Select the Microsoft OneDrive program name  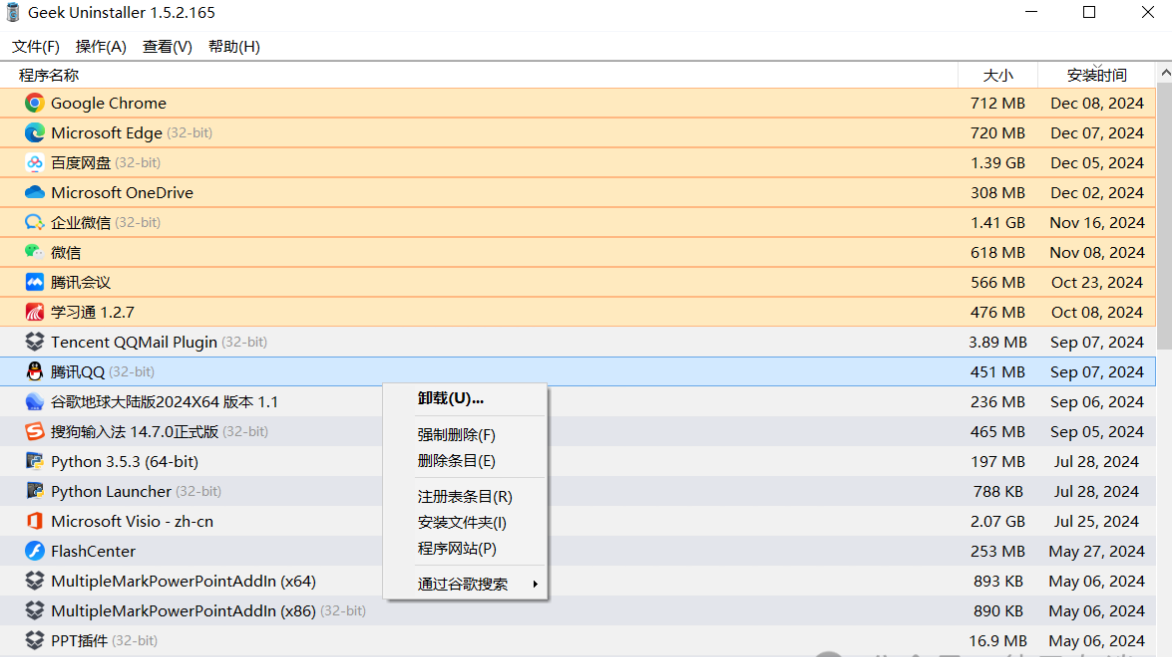point(122,192)
